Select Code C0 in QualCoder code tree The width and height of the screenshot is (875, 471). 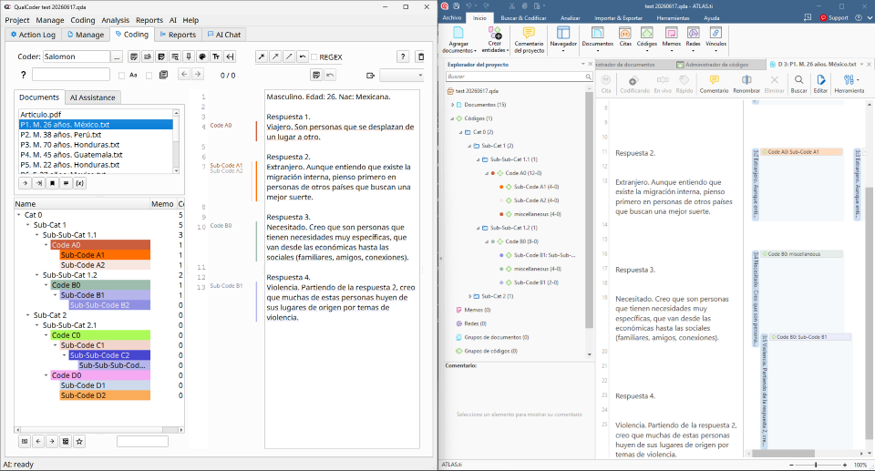(100, 335)
